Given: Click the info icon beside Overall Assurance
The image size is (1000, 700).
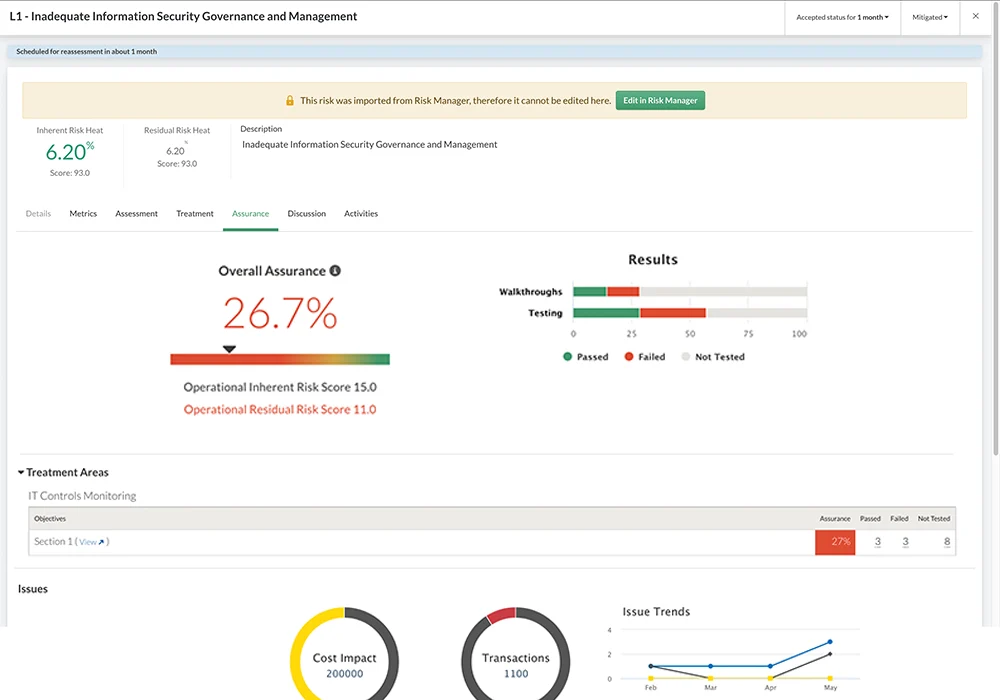Looking at the screenshot, I should 333,270.
